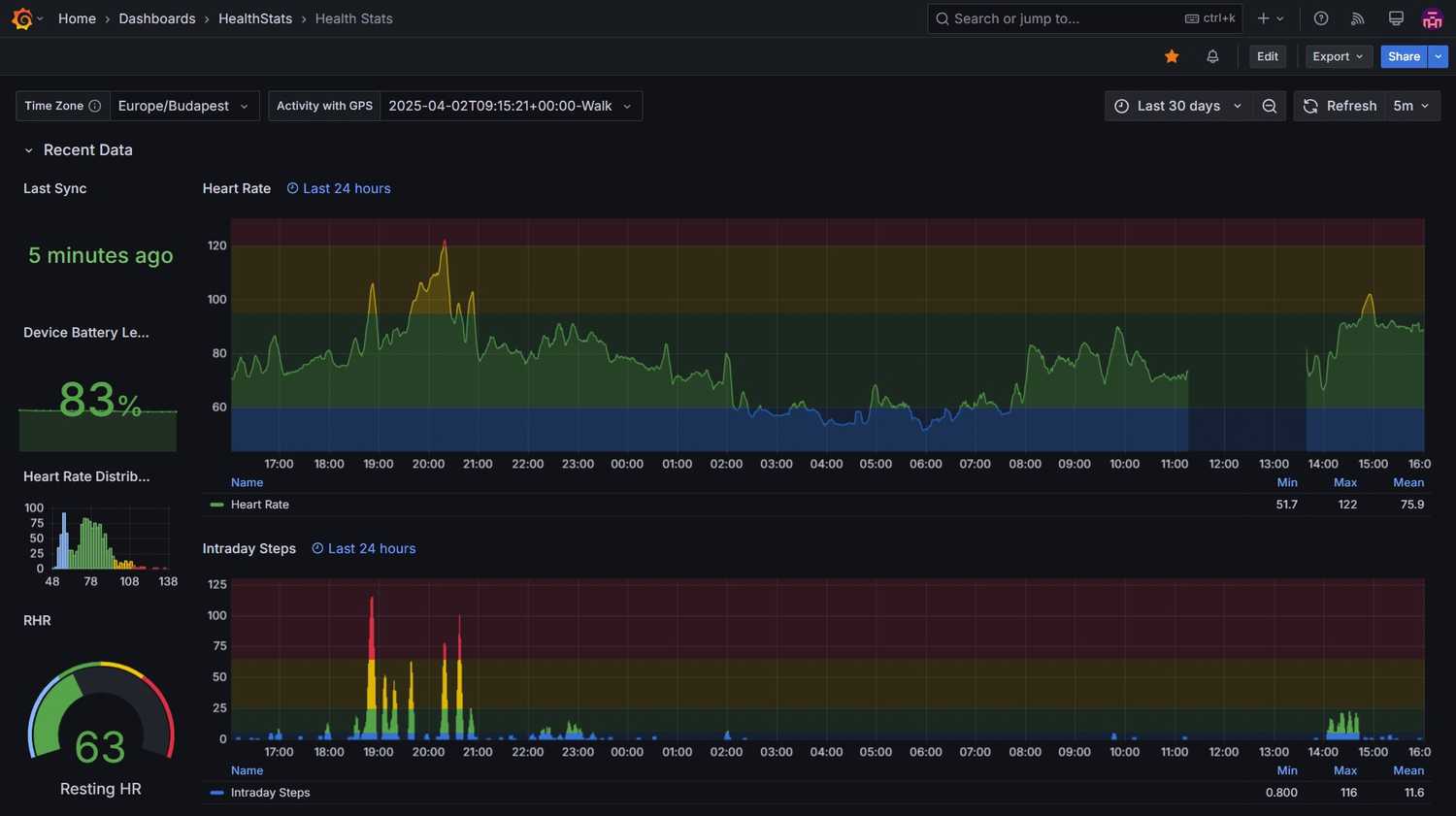
Task: Click the Intraday Steps mean value 11.6
Action: pos(1414,793)
